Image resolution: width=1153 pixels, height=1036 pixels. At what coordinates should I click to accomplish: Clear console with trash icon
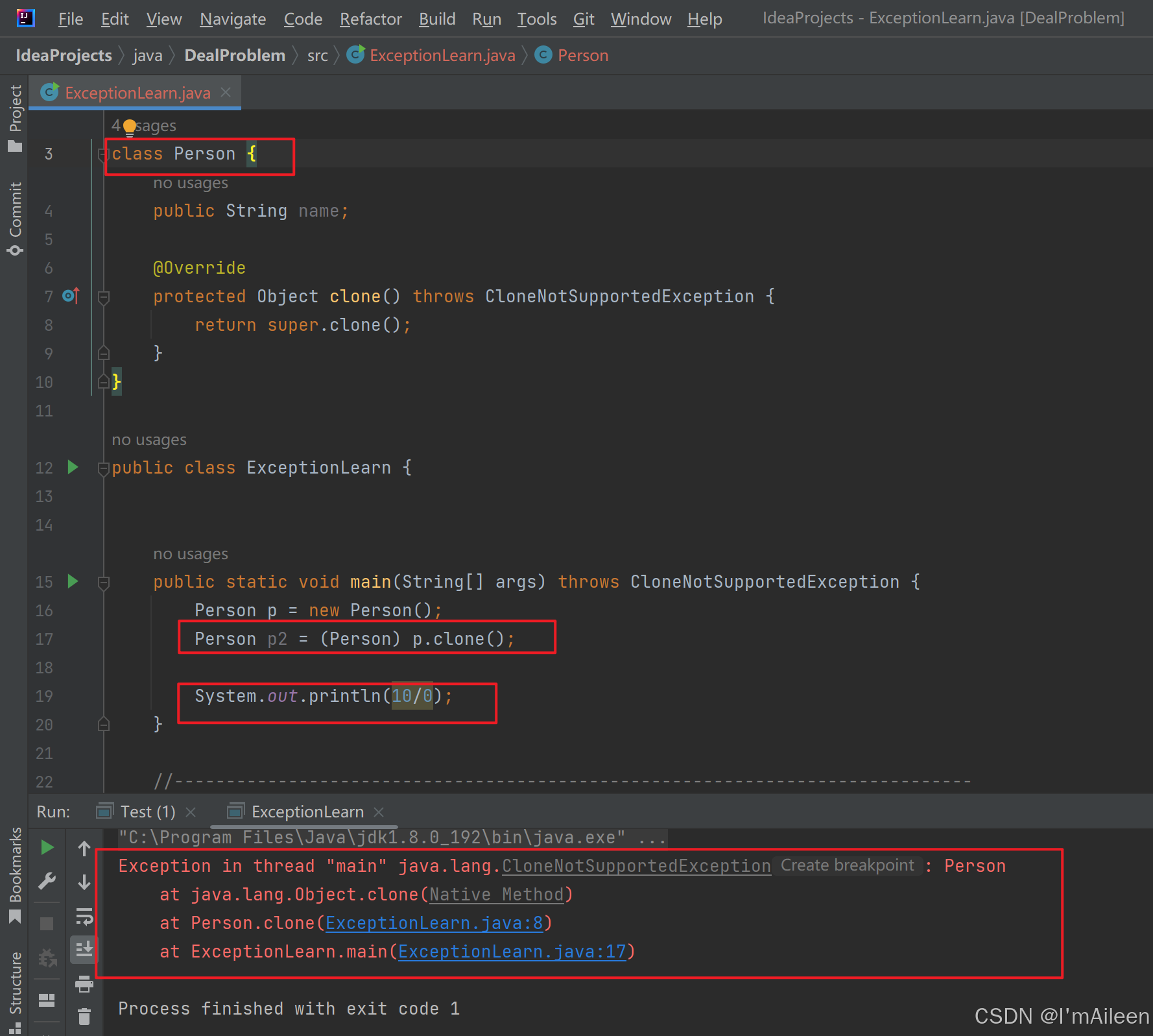[84, 1017]
